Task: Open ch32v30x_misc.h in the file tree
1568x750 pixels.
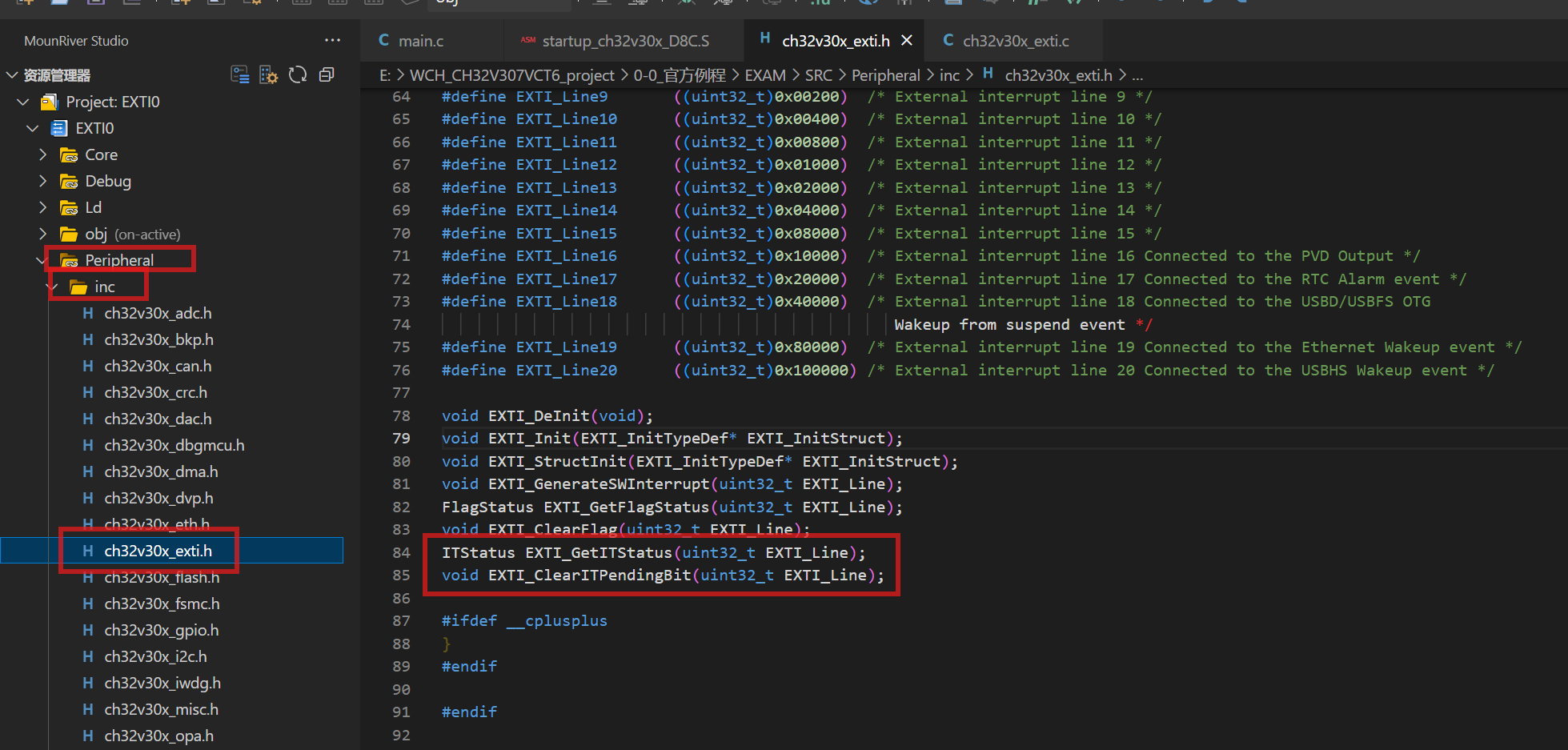Action: [161, 709]
